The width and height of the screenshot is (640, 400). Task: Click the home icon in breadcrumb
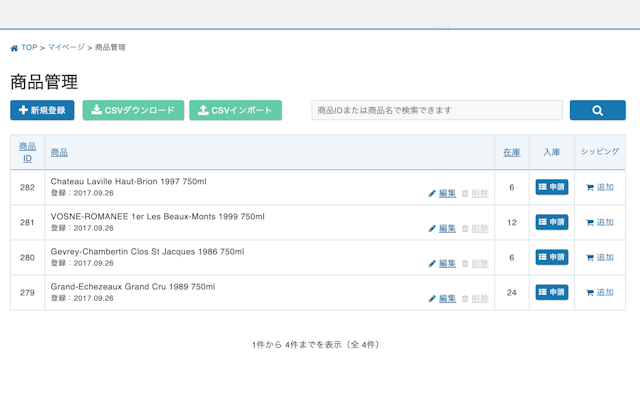(14, 48)
